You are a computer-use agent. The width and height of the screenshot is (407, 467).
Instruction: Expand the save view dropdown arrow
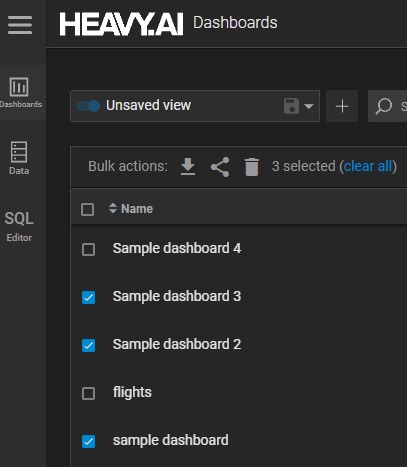point(309,106)
